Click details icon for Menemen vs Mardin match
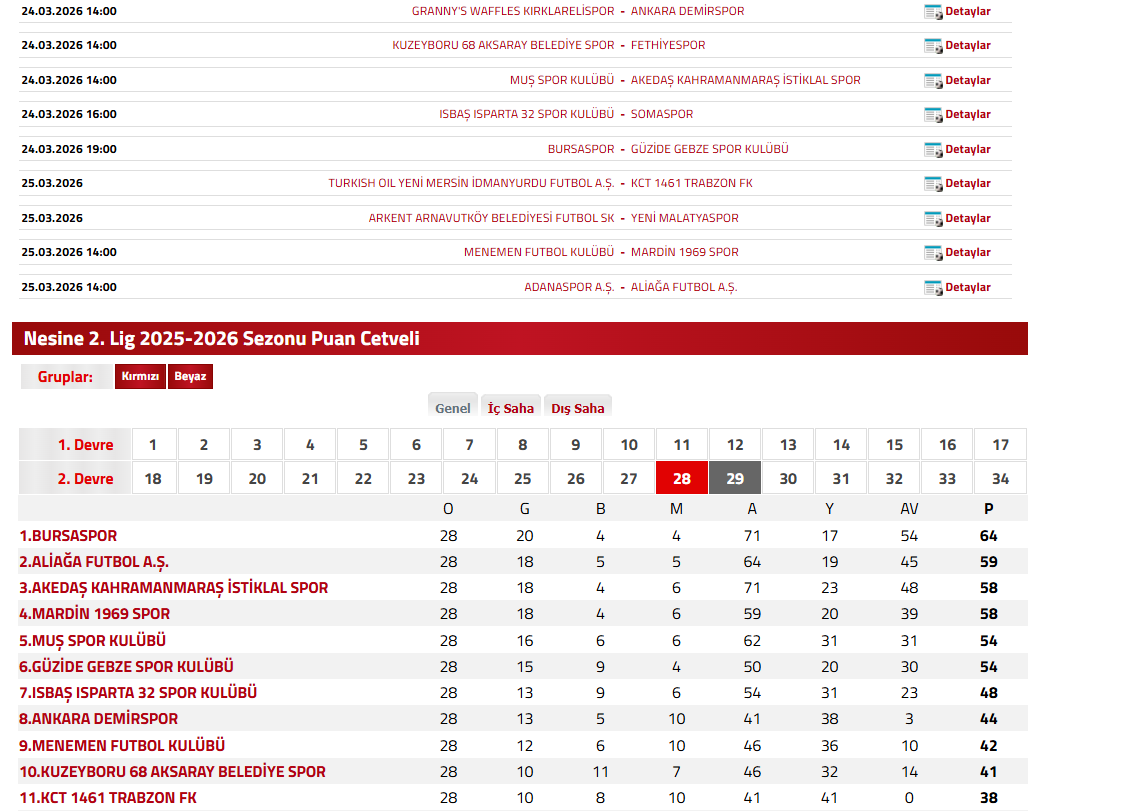The width and height of the screenshot is (1146, 811). pos(933,253)
